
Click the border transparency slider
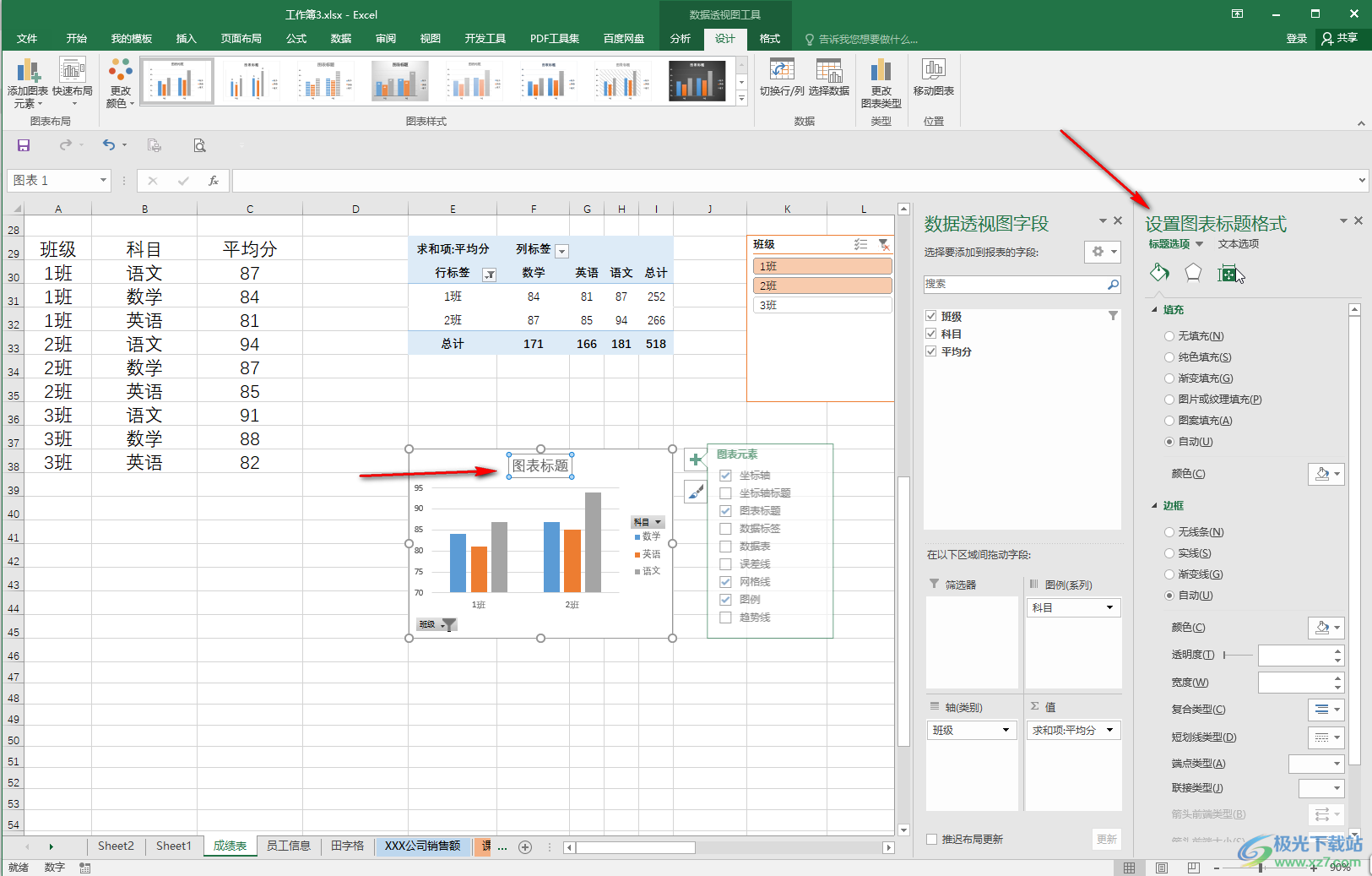tap(1238, 655)
